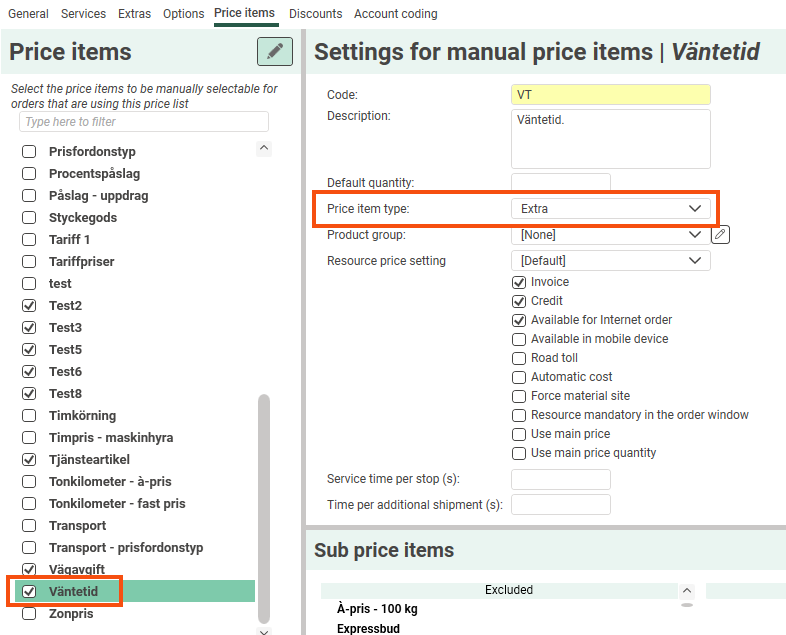Click the Default quantity input field
Screen dimensions: 786x635
(560, 183)
